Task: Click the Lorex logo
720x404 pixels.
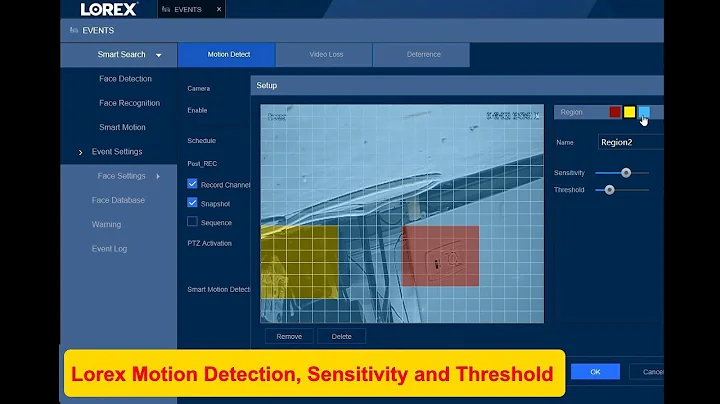Action: point(109,9)
